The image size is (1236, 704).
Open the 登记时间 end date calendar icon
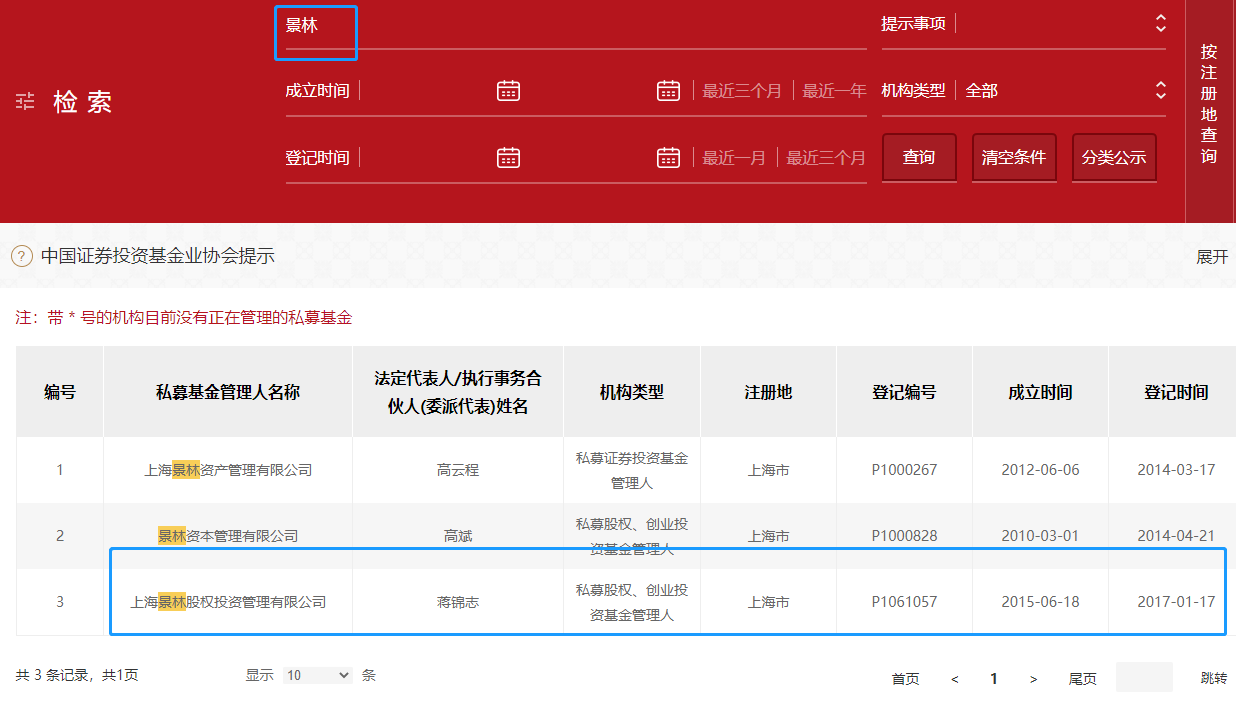point(668,157)
